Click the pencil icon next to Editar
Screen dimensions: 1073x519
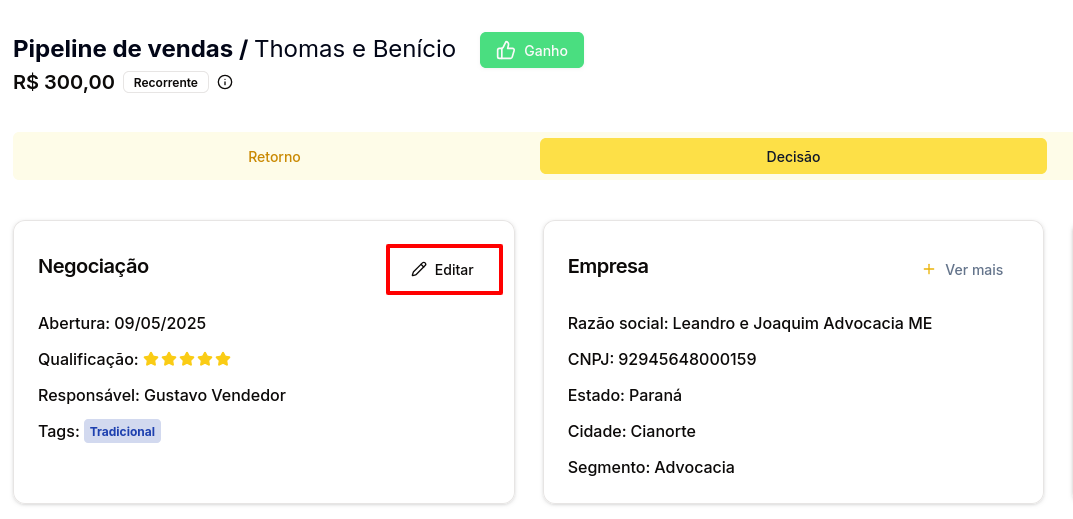coord(419,270)
